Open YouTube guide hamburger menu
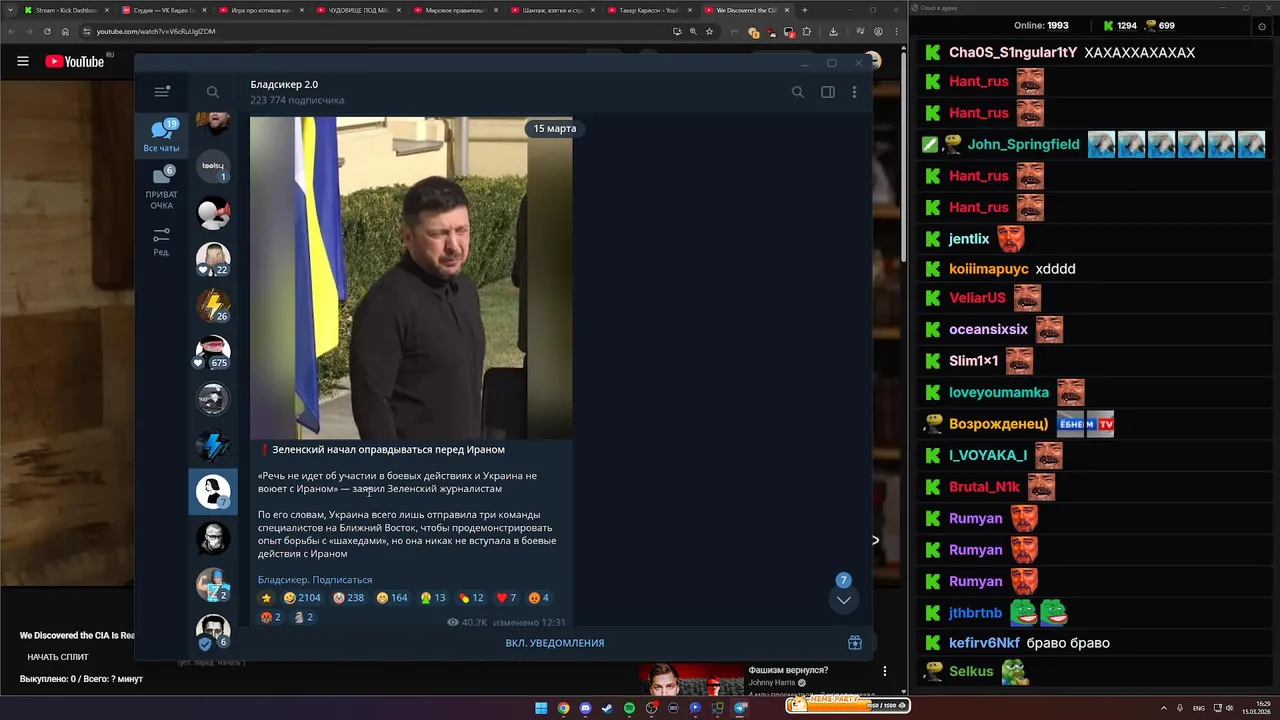Image resolution: width=1280 pixels, height=720 pixels. [23, 61]
